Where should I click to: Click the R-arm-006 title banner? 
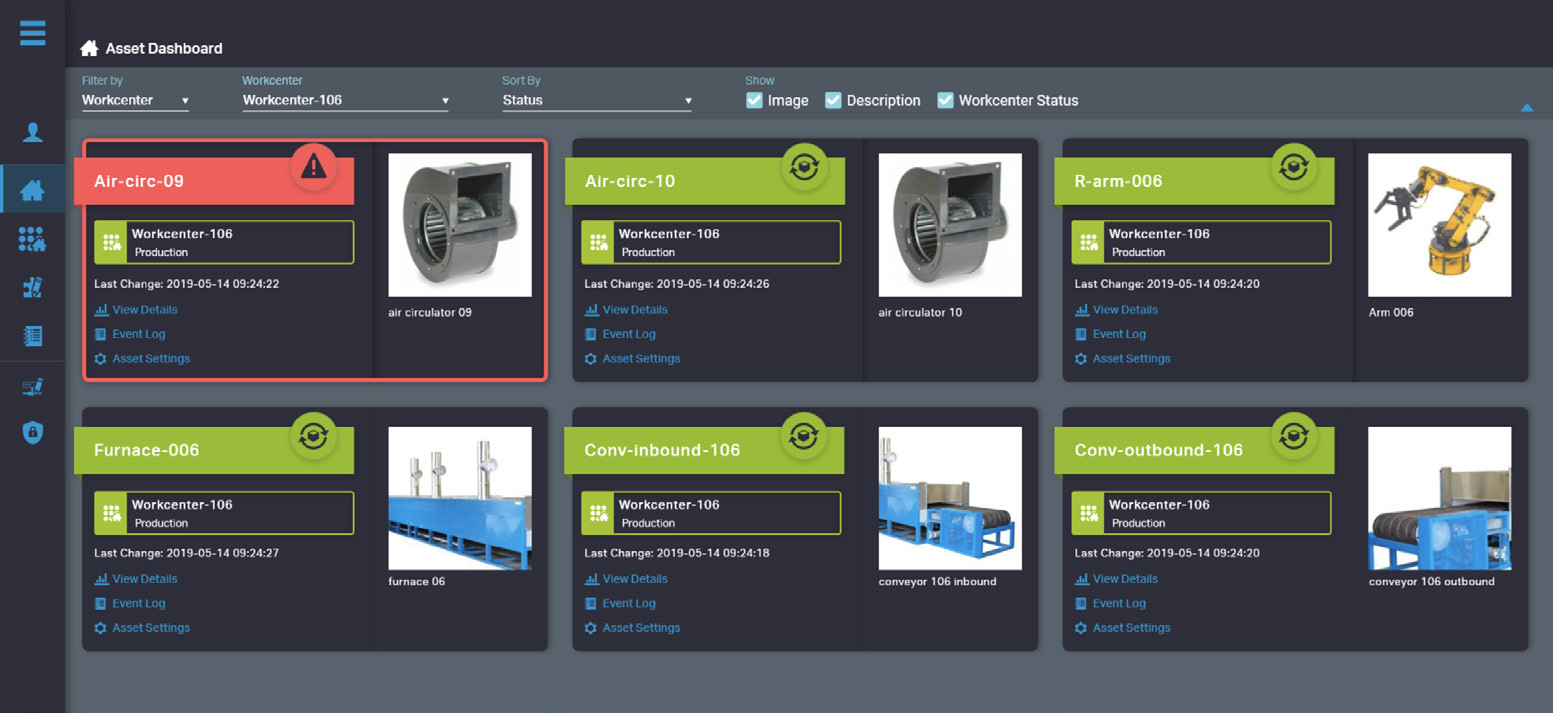click(x=1194, y=181)
